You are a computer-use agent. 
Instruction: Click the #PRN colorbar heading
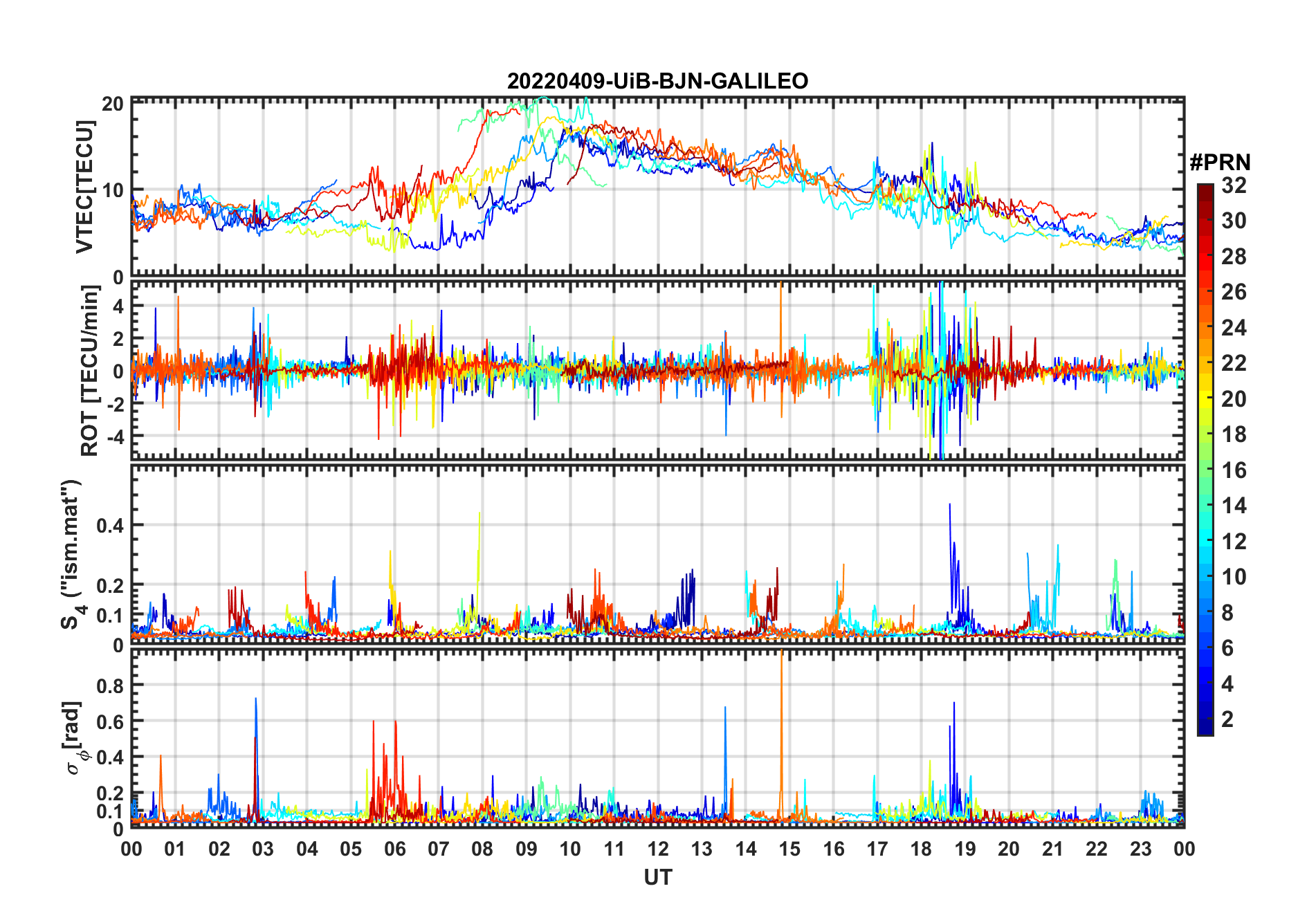(x=1220, y=163)
